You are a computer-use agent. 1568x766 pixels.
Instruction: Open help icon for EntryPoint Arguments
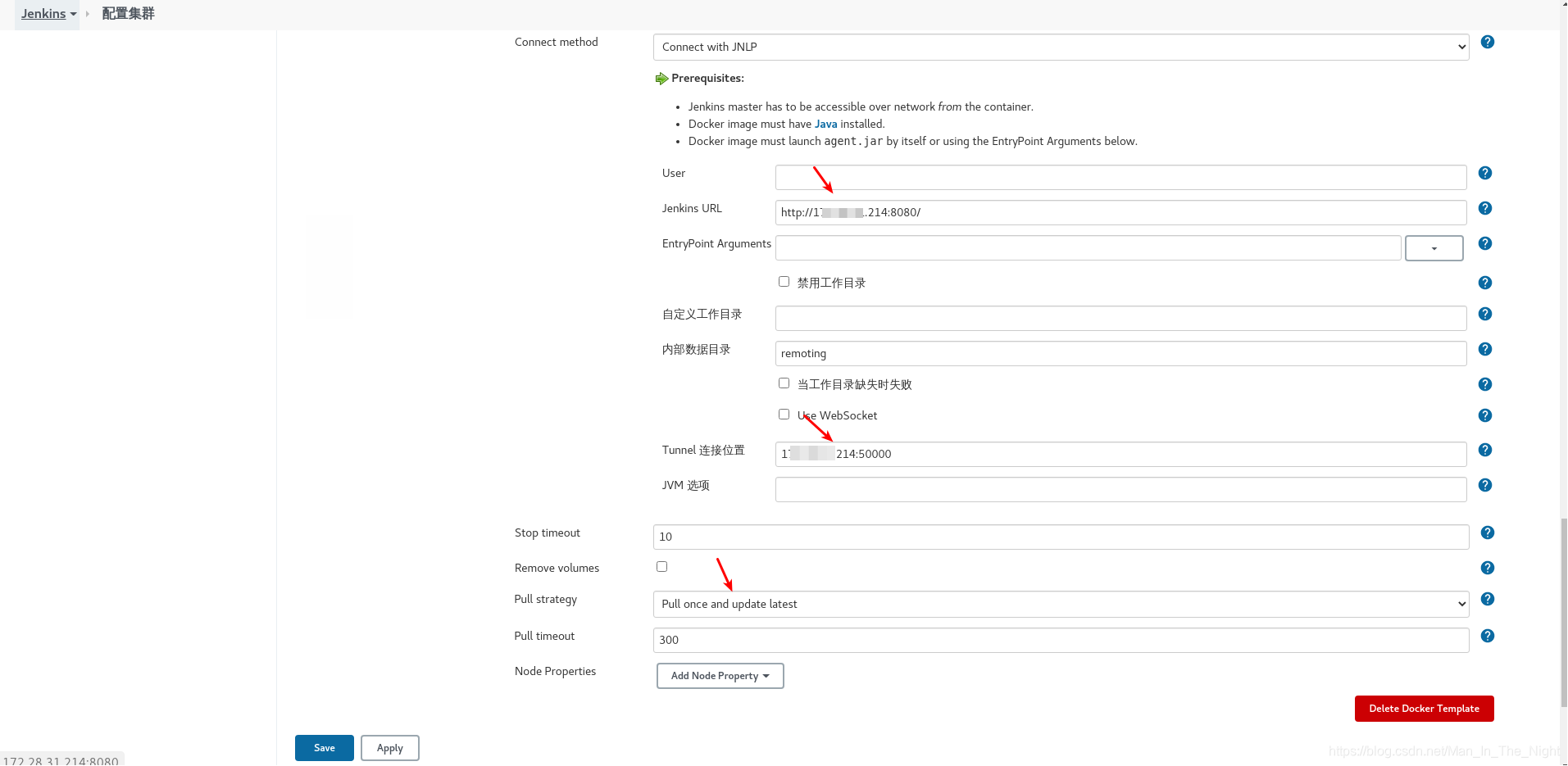click(x=1485, y=243)
